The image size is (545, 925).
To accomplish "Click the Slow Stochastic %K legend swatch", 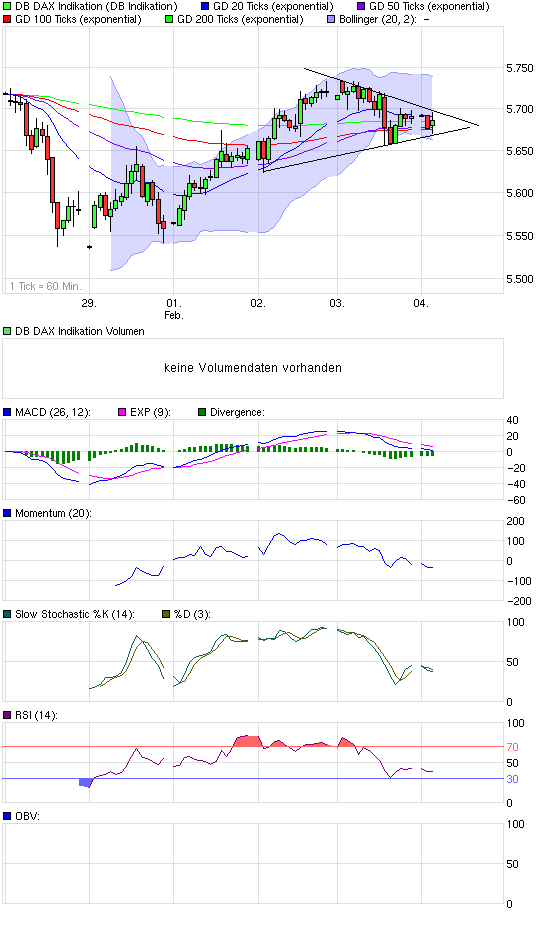I will point(7,614).
